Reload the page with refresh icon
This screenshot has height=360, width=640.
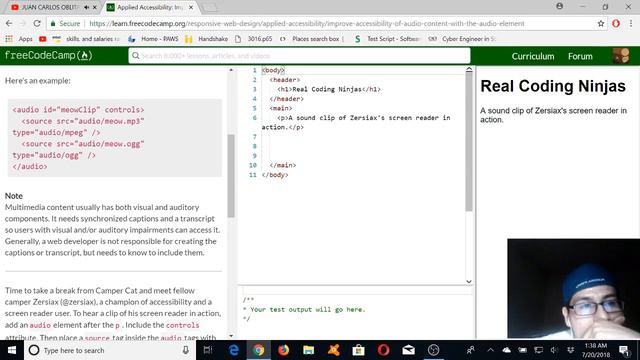coord(37,24)
